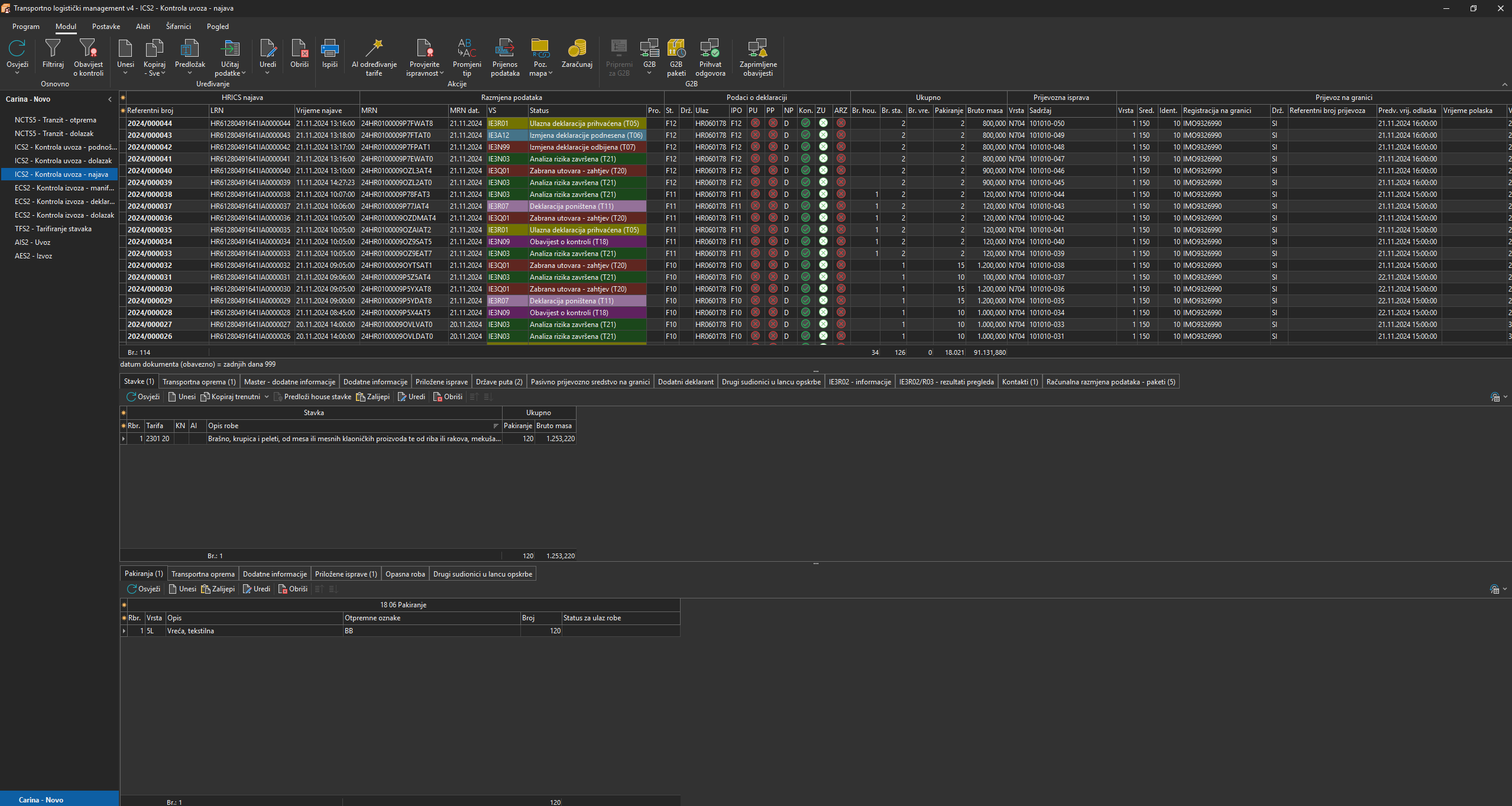Viewport: 1512px width, 806px height.
Task: Click the Opis robe column header
Action: tap(354, 426)
